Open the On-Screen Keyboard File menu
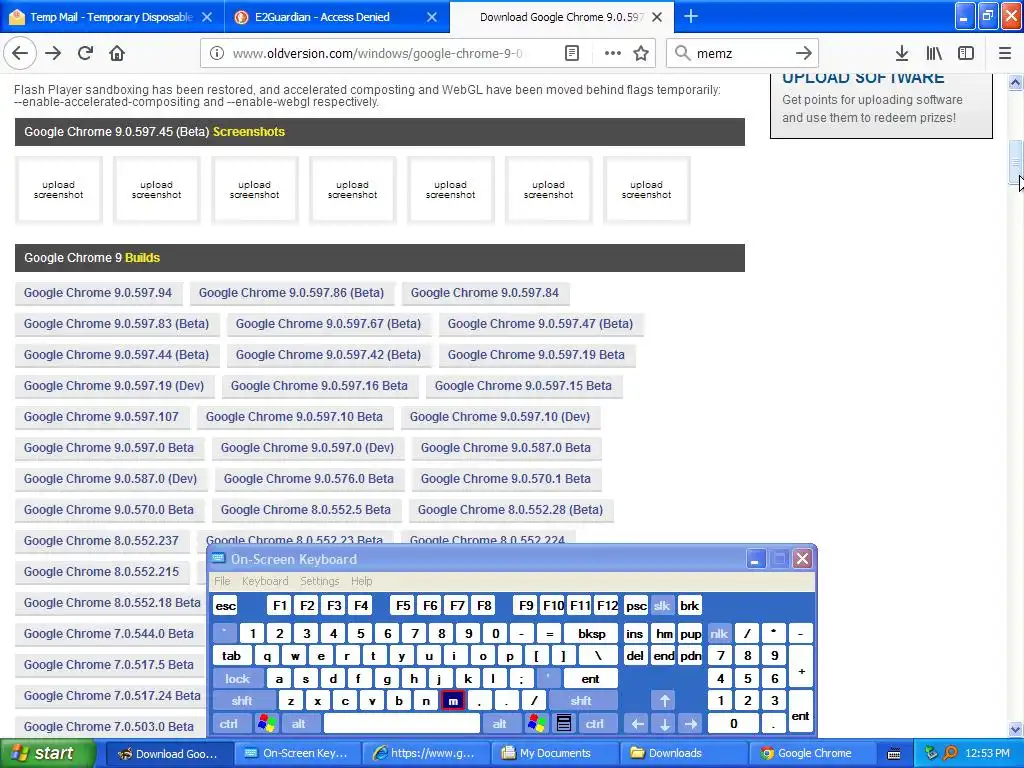1024x768 pixels. (222, 581)
